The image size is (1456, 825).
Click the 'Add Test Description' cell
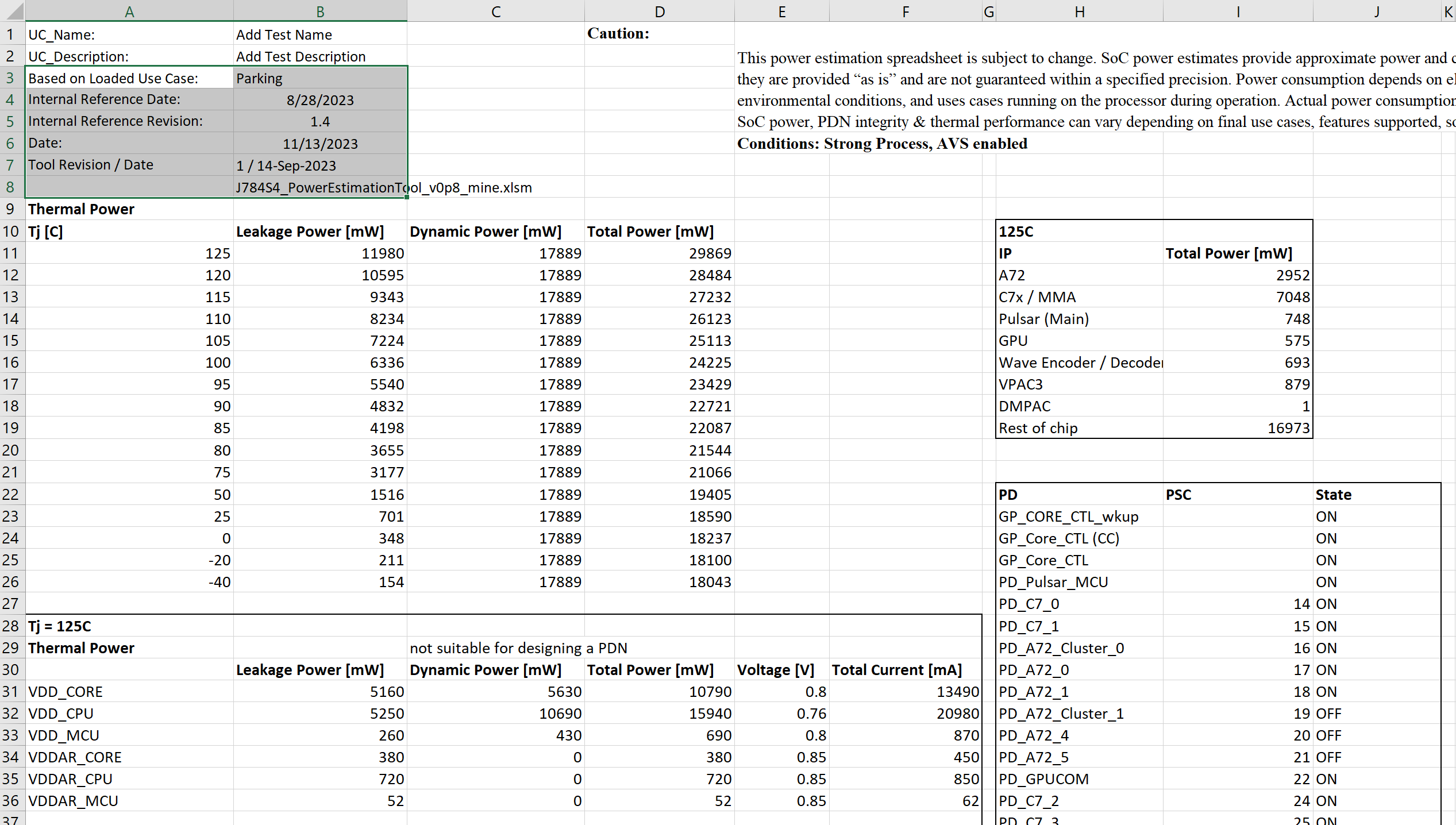[320, 56]
